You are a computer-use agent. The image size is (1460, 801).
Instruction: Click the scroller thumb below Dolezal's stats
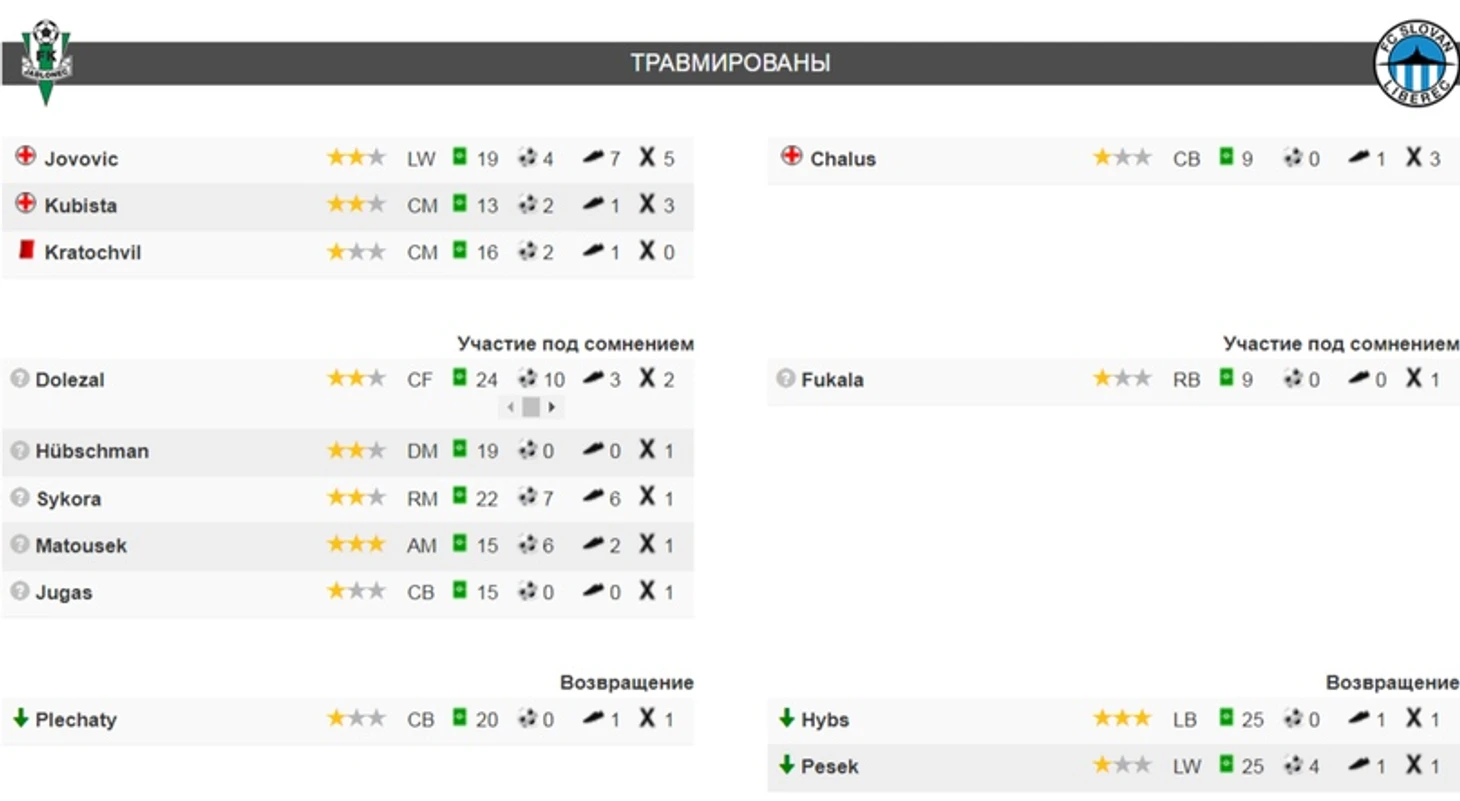pyautogui.click(x=531, y=407)
